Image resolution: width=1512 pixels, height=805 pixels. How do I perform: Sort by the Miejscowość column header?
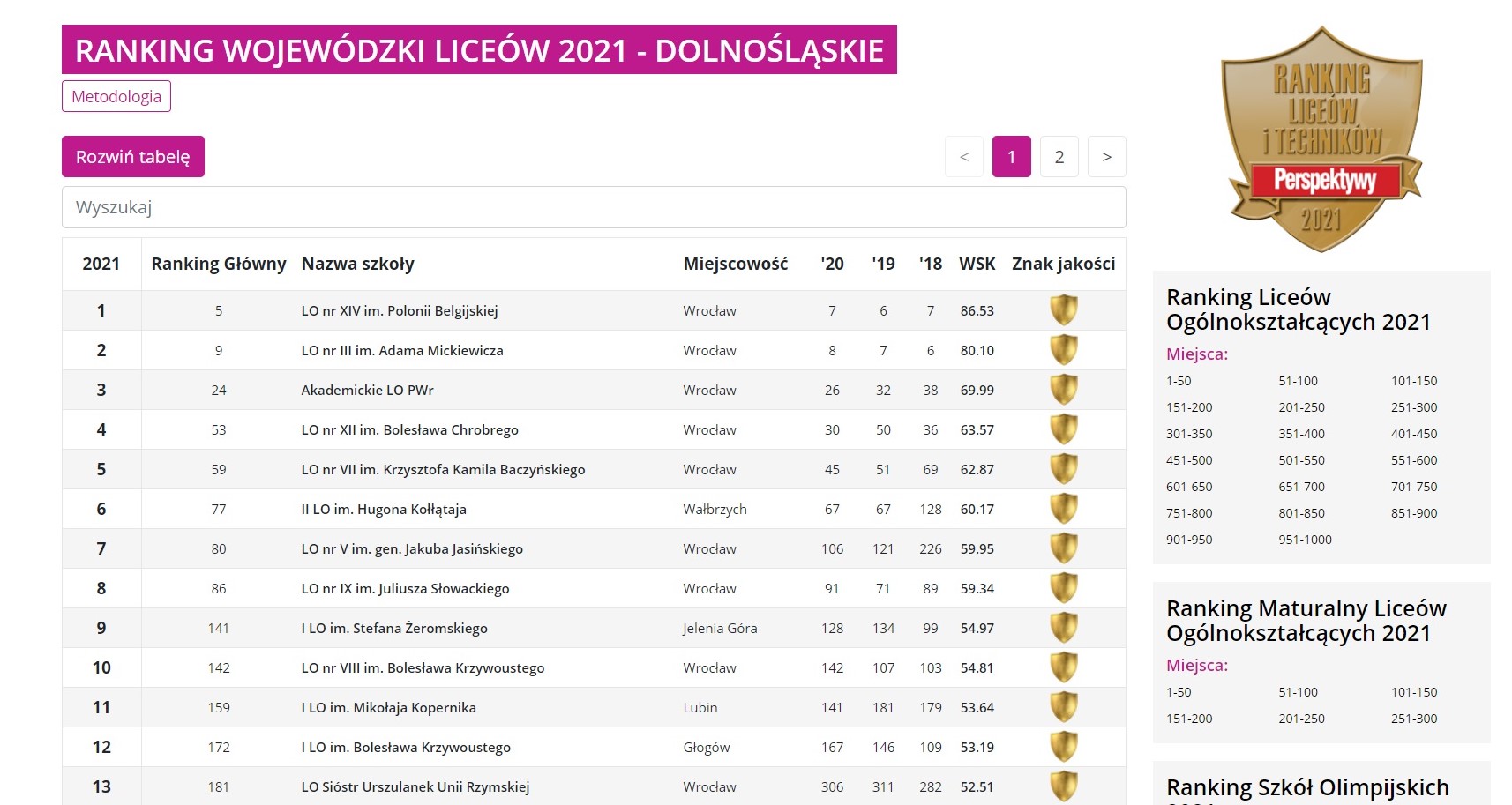tap(735, 263)
